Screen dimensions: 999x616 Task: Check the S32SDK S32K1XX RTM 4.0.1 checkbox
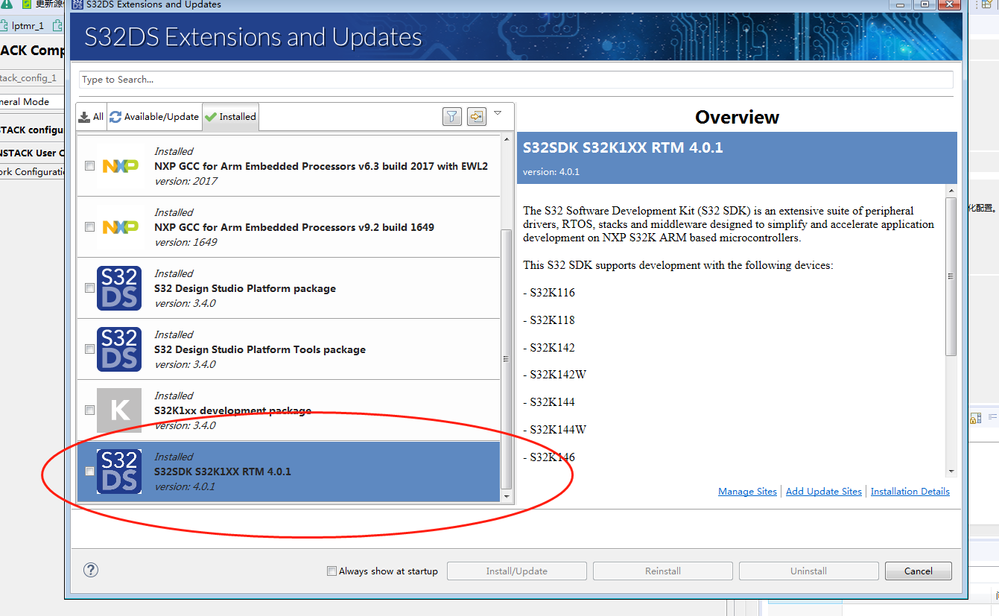pyautogui.click(x=90, y=471)
